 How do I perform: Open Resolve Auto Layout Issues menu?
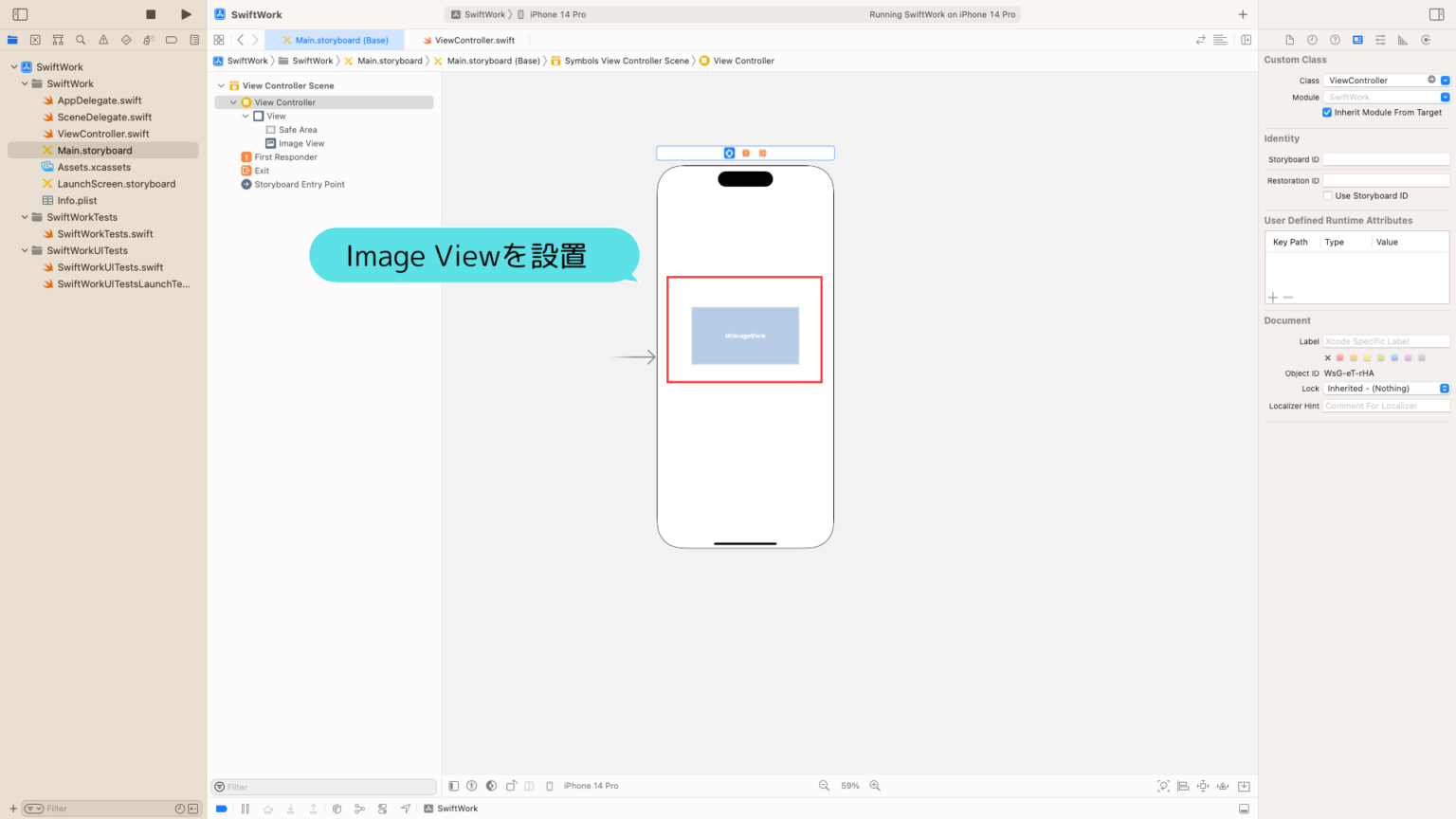[1223, 785]
